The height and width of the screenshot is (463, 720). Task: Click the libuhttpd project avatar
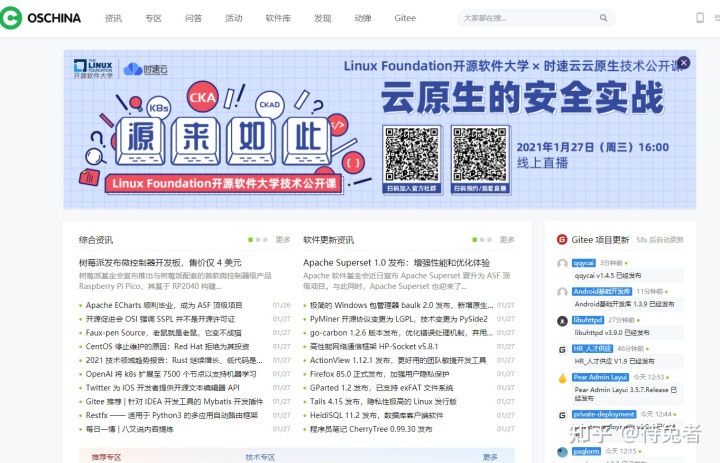(562, 321)
